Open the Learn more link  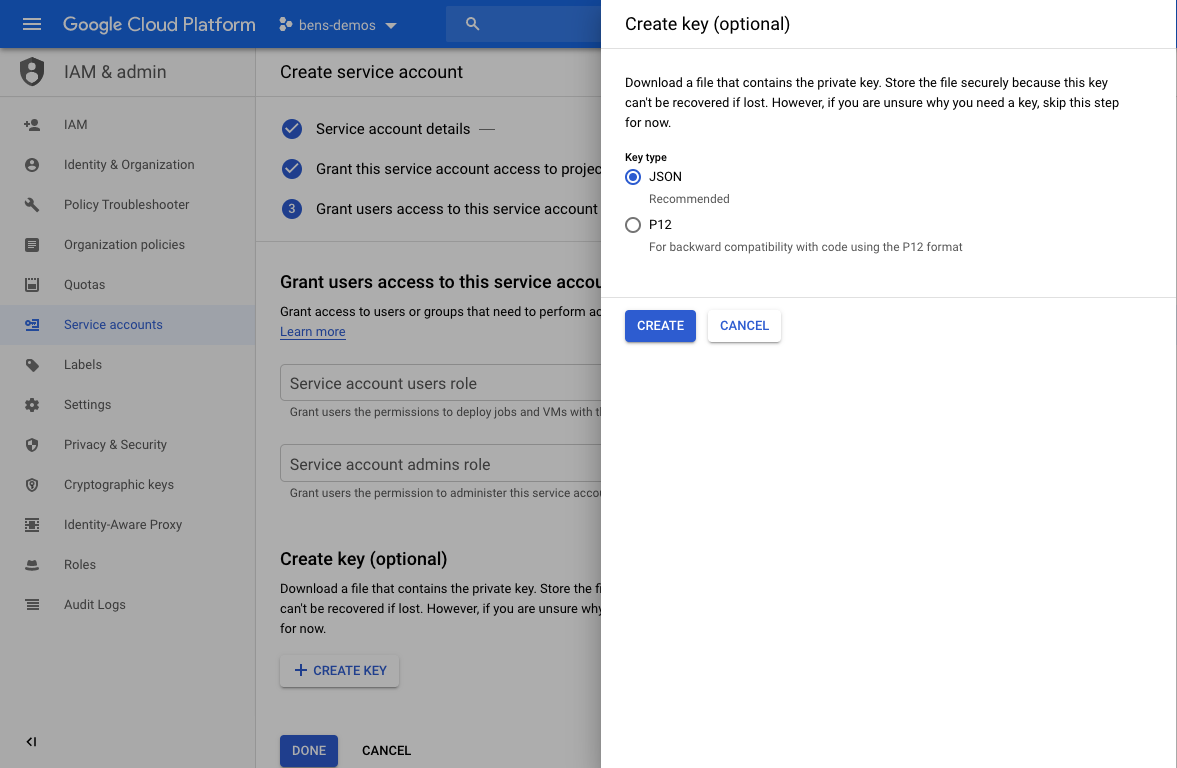click(312, 331)
